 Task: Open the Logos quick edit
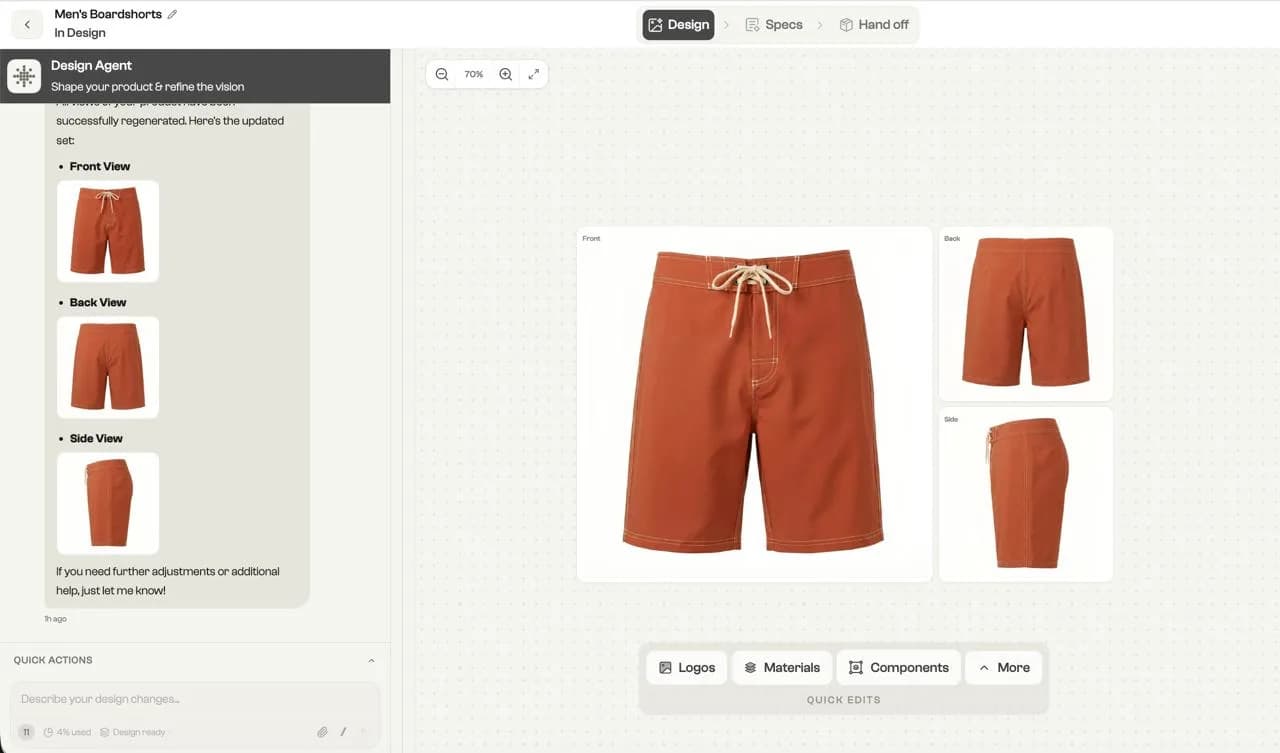(687, 667)
